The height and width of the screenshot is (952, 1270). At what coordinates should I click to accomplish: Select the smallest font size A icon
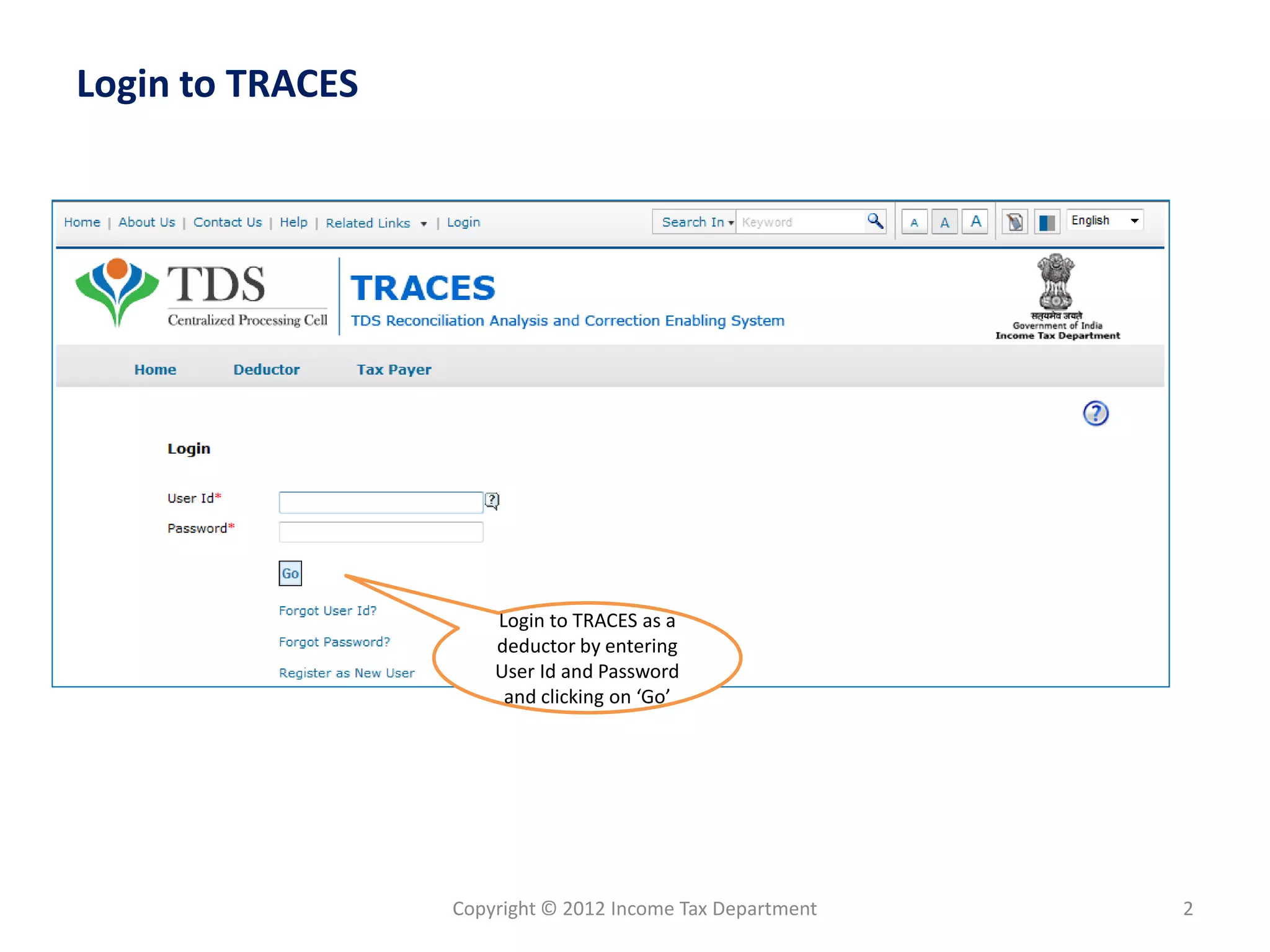click(914, 223)
